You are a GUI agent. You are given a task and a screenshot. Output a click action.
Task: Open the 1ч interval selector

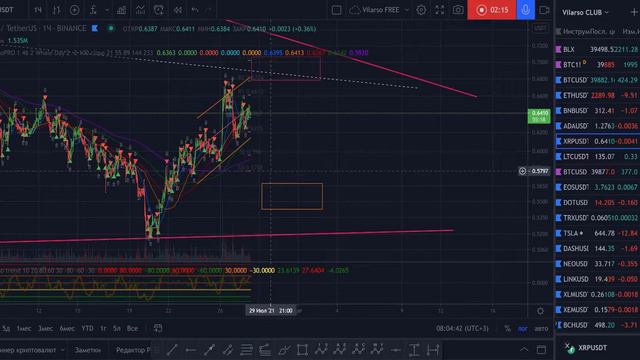(38, 10)
